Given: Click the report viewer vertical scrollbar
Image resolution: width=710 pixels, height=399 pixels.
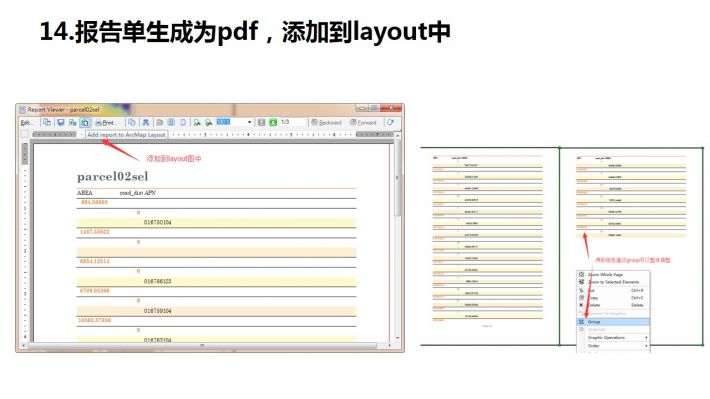Looking at the screenshot, I should [x=397, y=238].
